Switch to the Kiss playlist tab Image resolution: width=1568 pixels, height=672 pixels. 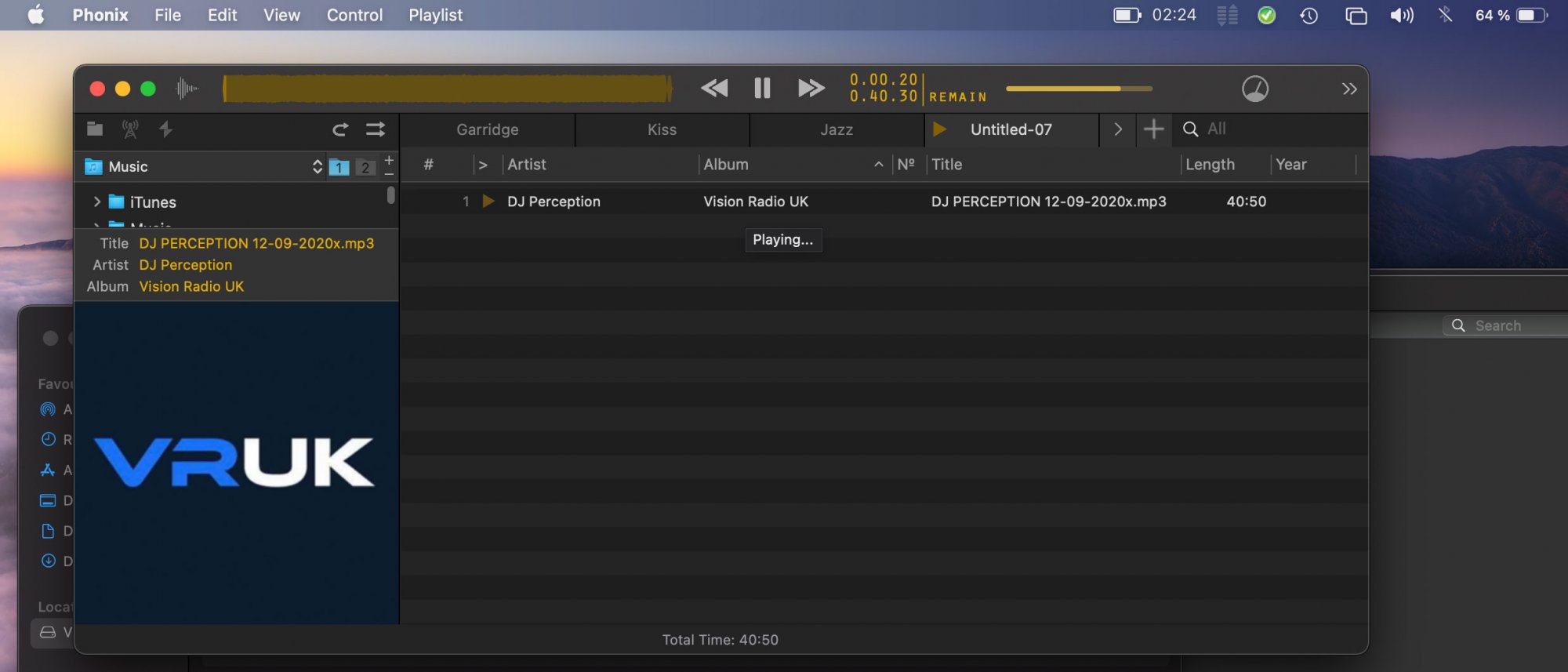pos(662,129)
